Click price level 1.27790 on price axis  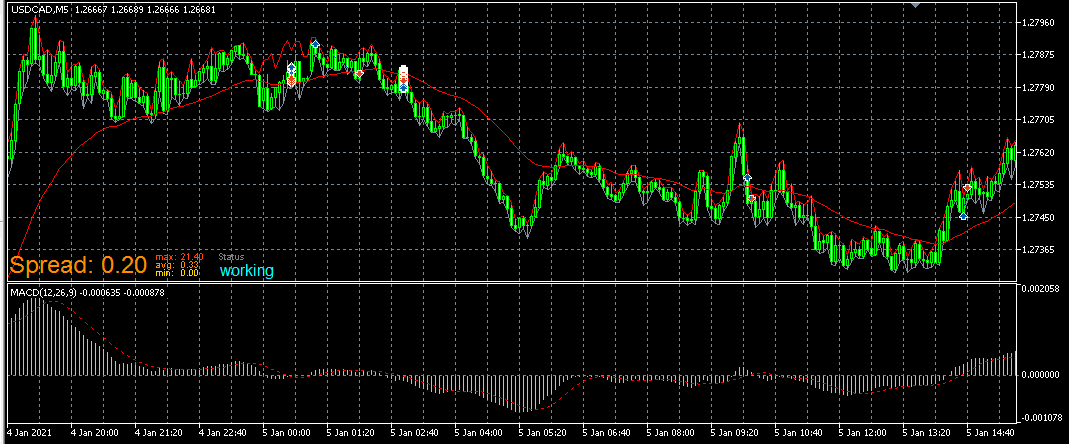(1039, 87)
